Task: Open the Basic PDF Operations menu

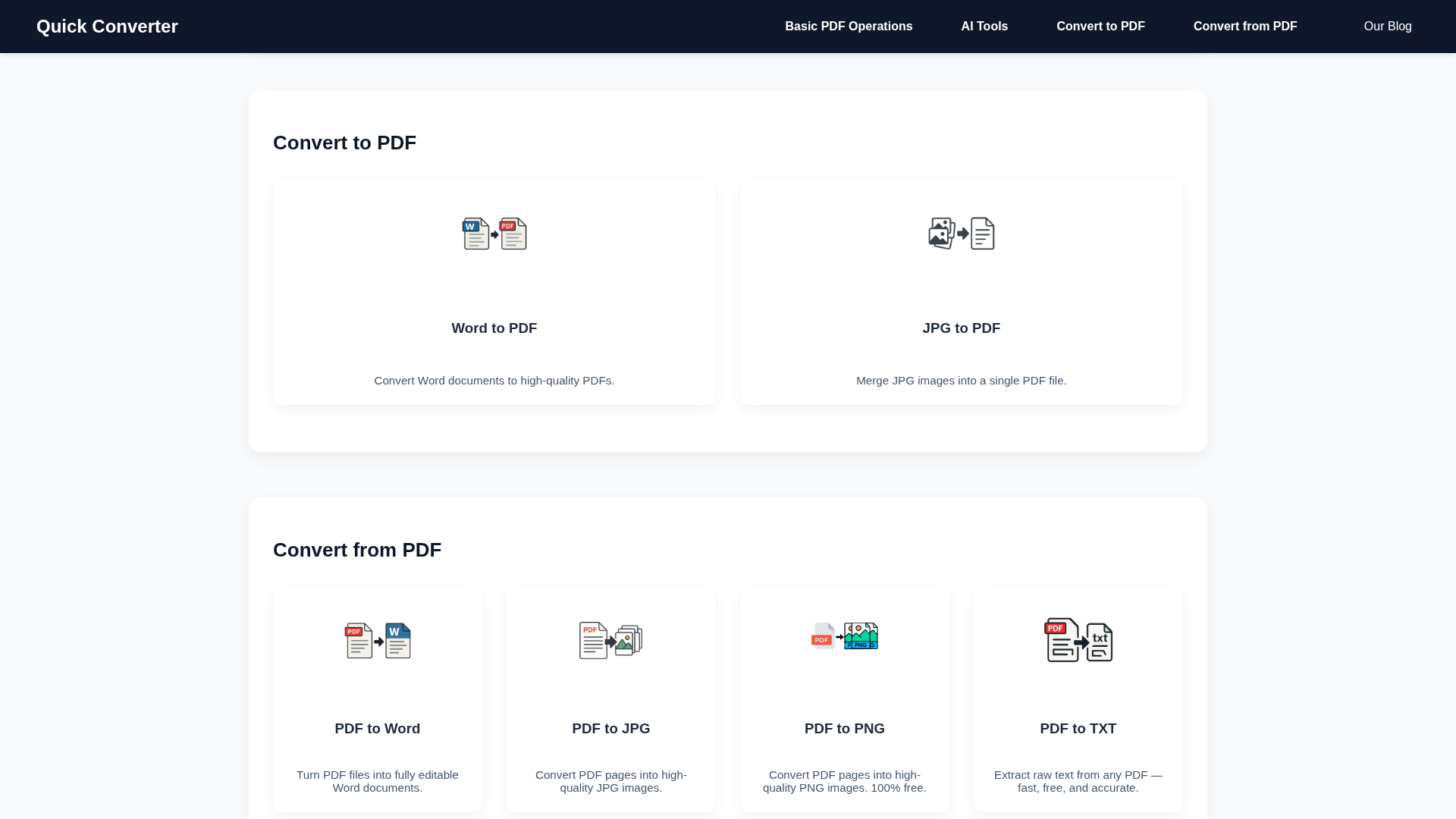Action: pos(849,27)
